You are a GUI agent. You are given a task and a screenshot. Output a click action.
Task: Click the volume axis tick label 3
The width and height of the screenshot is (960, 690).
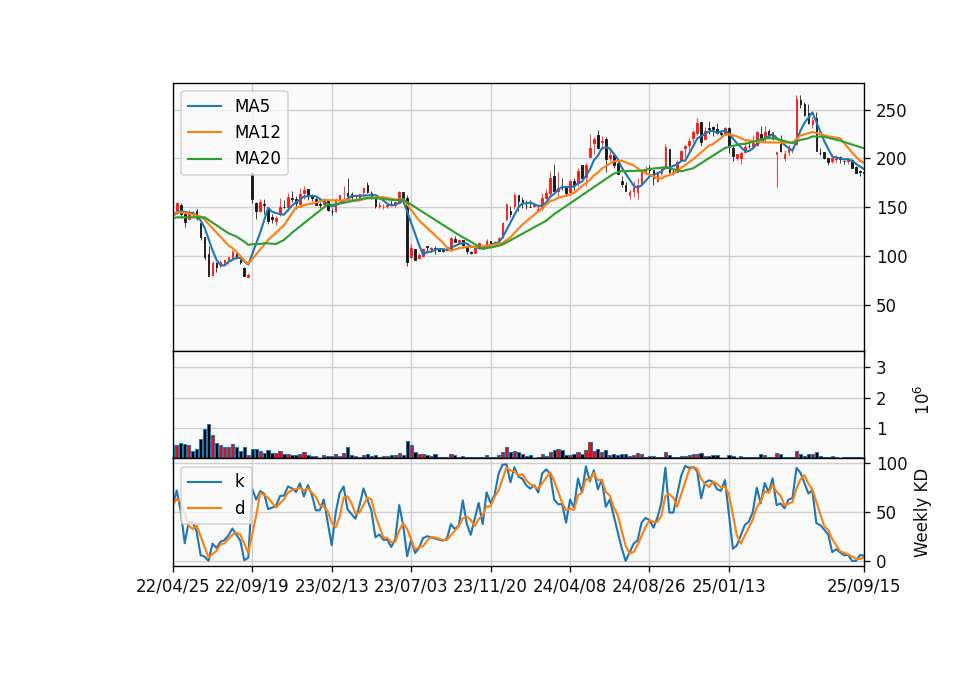[882, 368]
